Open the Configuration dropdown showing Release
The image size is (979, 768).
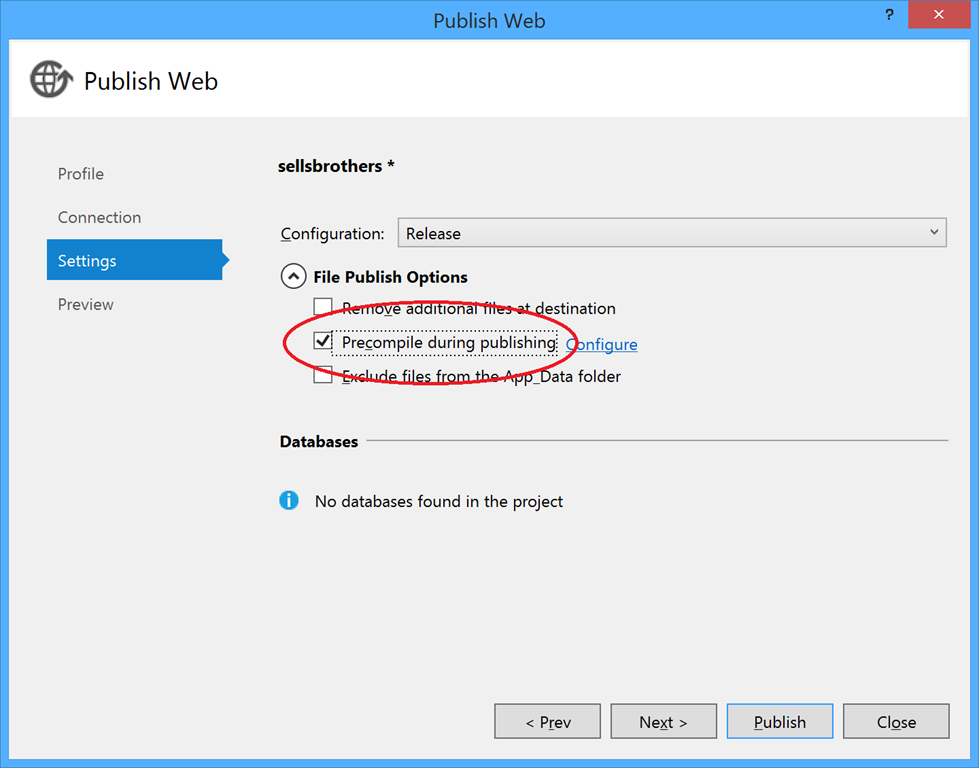pos(672,233)
